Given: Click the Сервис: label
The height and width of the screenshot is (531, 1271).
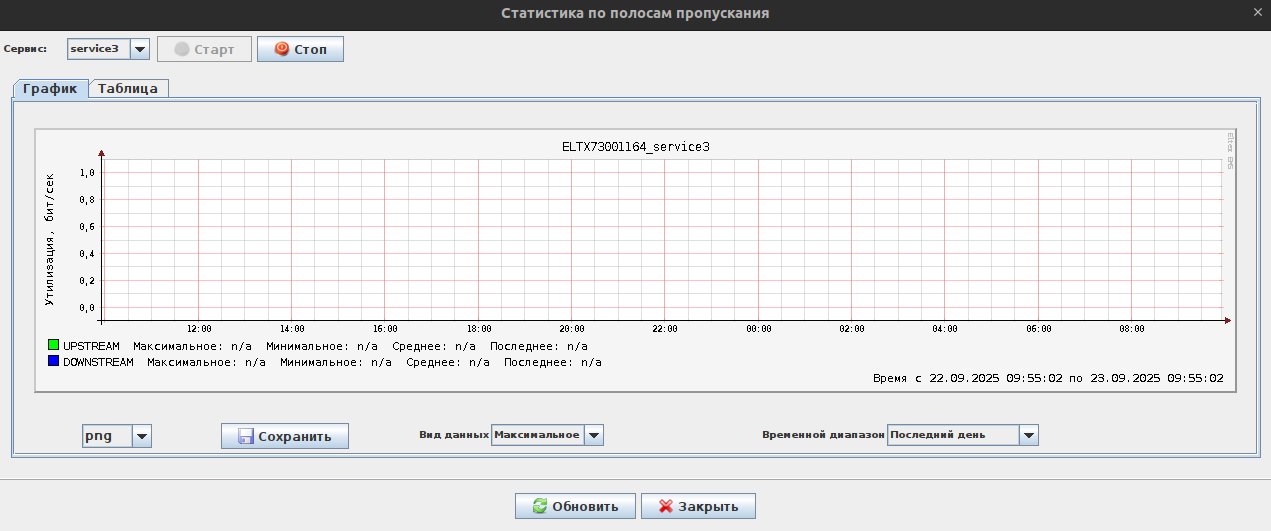Looking at the screenshot, I should (x=25, y=49).
